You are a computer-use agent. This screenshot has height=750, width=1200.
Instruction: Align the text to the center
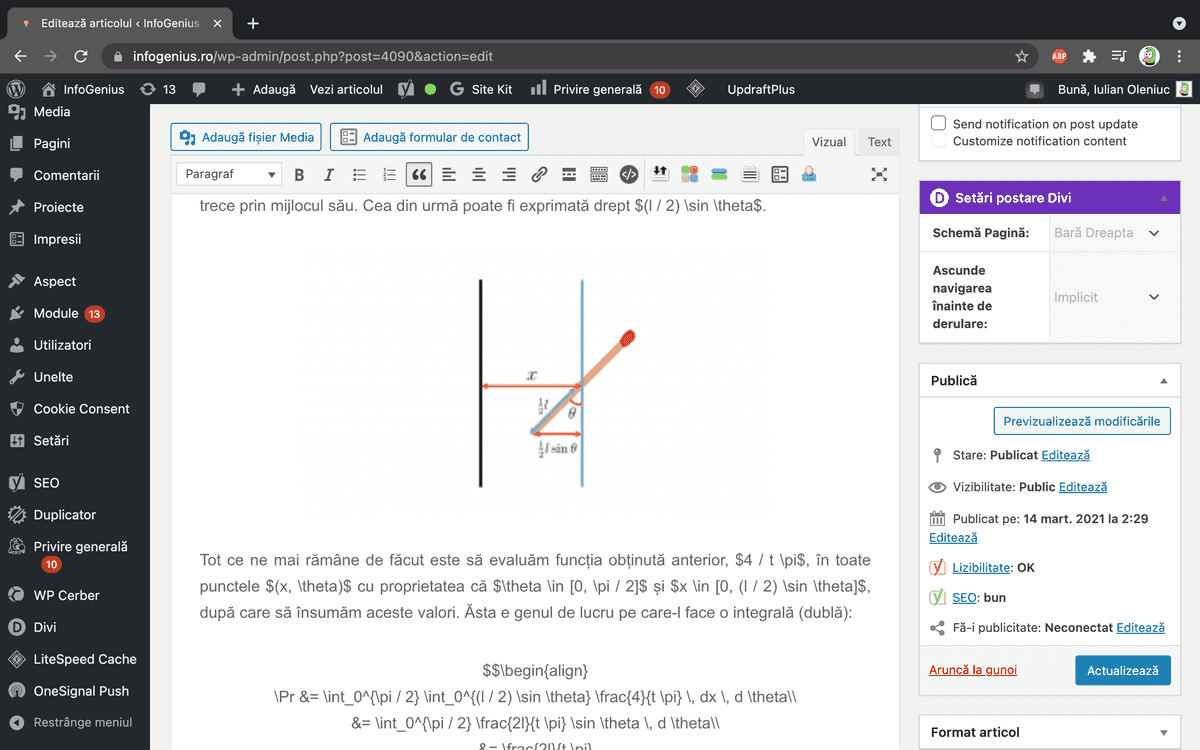point(479,174)
